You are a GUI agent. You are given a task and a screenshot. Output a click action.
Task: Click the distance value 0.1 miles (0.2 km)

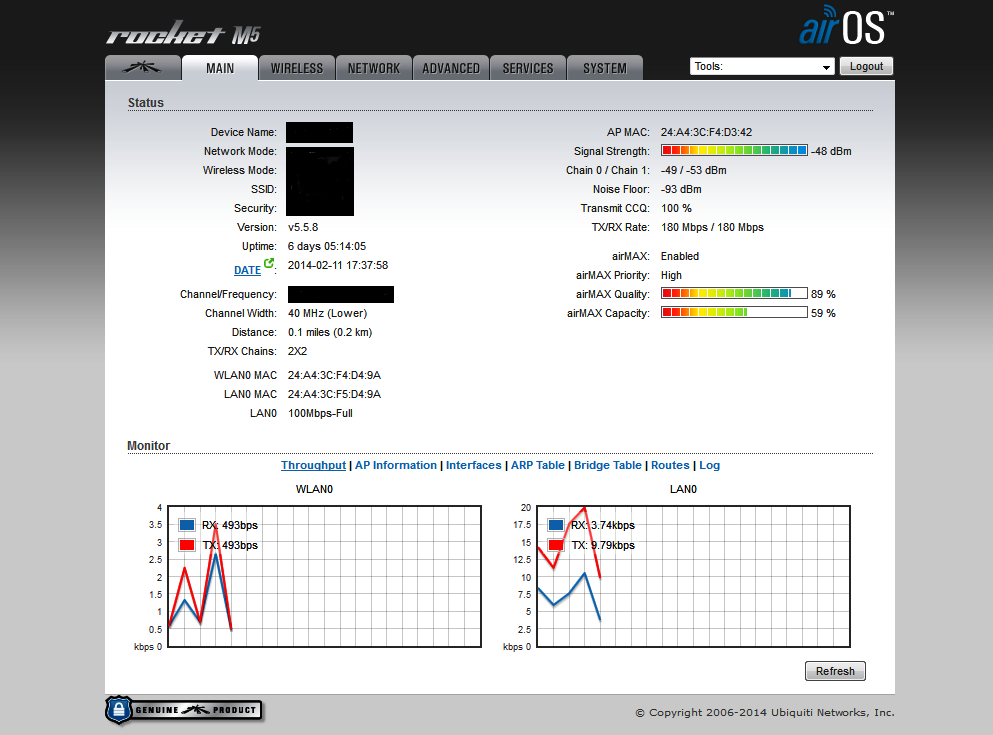click(330, 332)
